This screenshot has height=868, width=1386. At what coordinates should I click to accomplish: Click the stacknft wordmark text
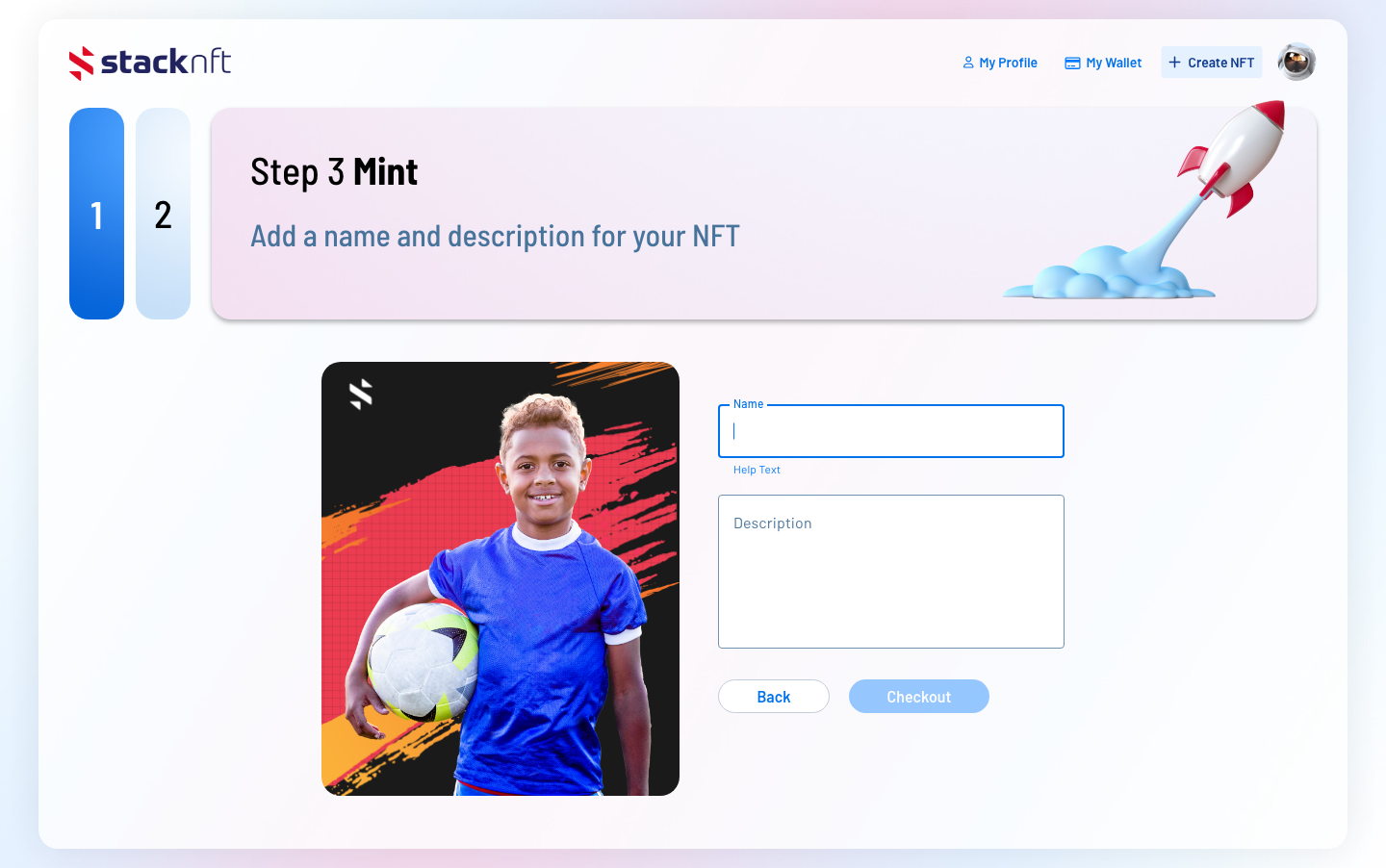166,62
